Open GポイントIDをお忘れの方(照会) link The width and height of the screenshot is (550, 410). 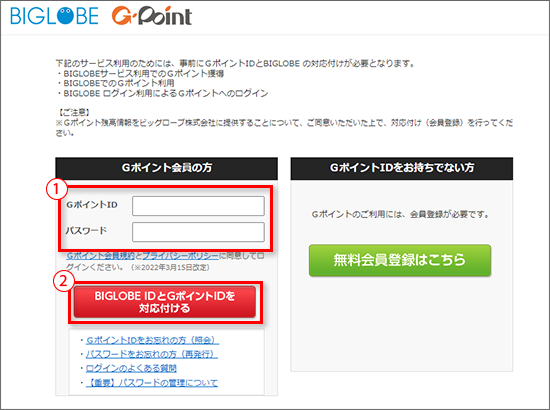[x=152, y=340]
